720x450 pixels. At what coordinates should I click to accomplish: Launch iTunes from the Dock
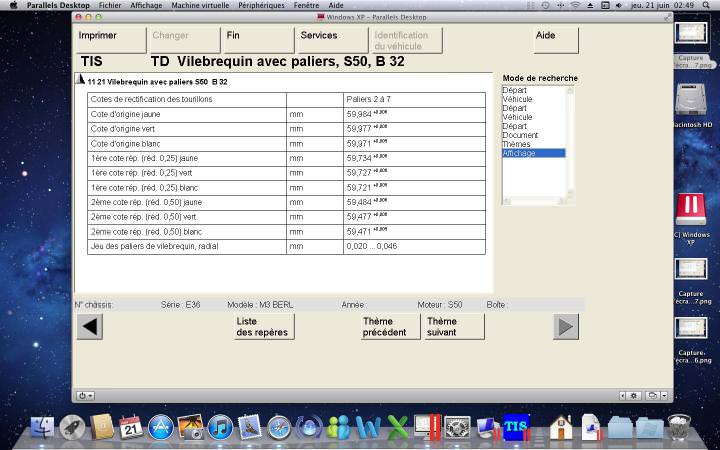point(220,428)
